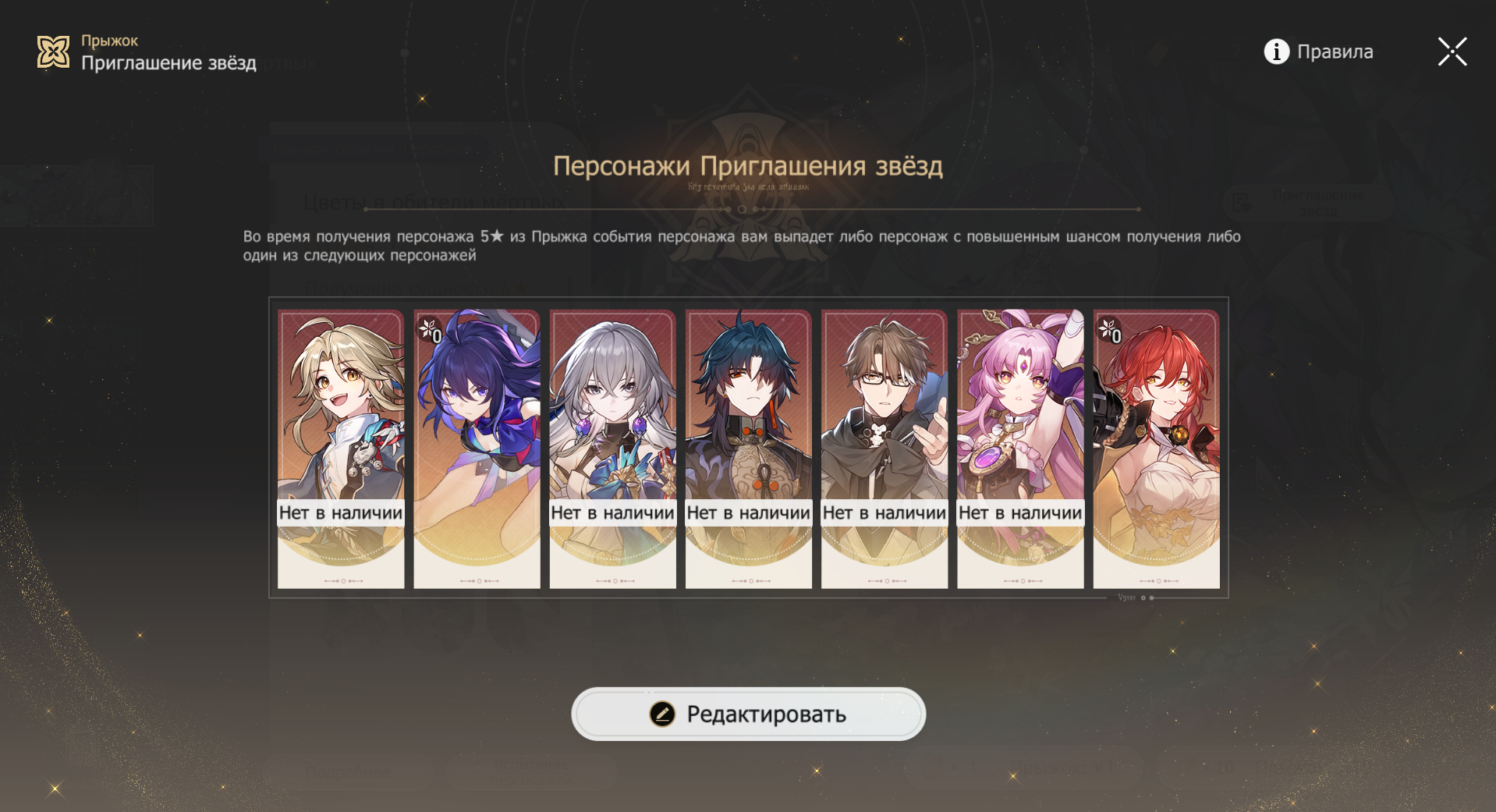Image resolution: width=1496 pixels, height=812 pixels.
Task: Click the Приглашение звёзд header title
Action: coord(168,63)
